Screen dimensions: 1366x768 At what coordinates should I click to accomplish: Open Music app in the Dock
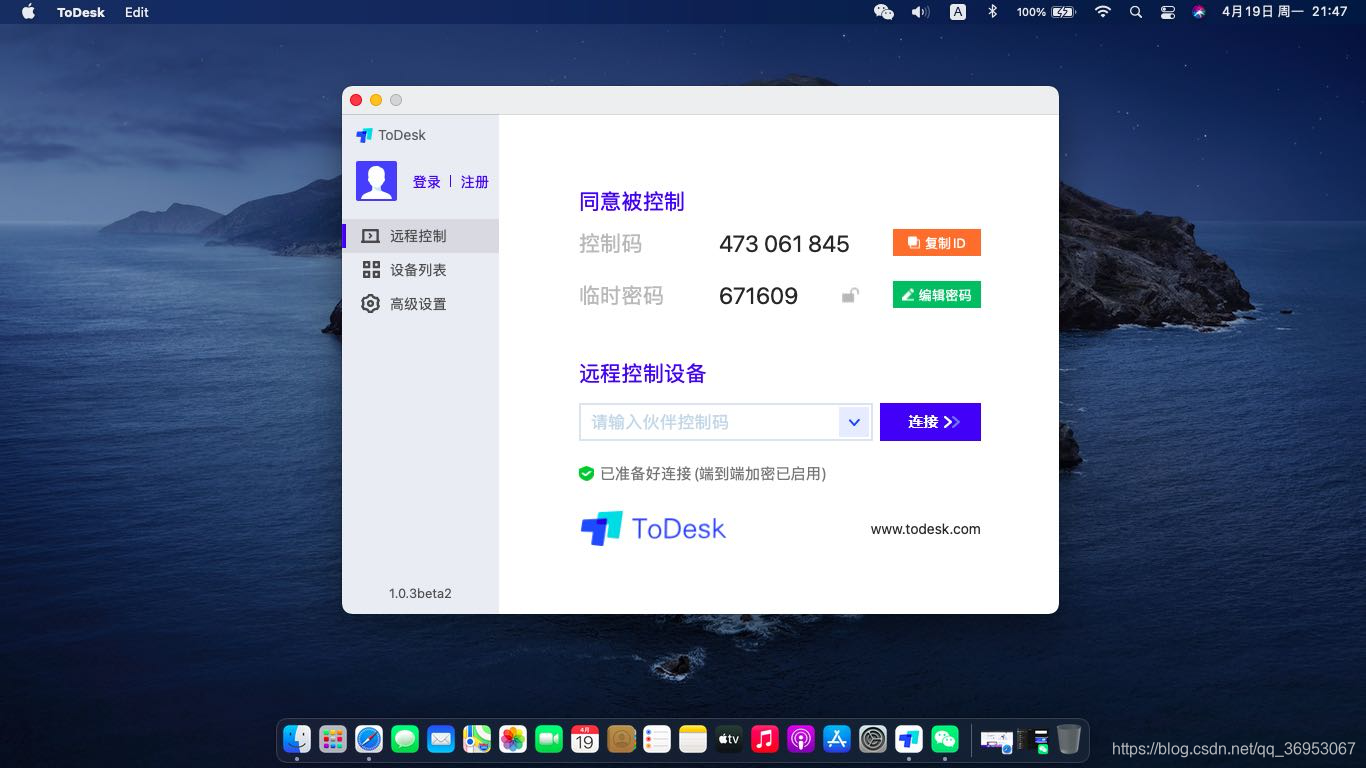coord(765,739)
